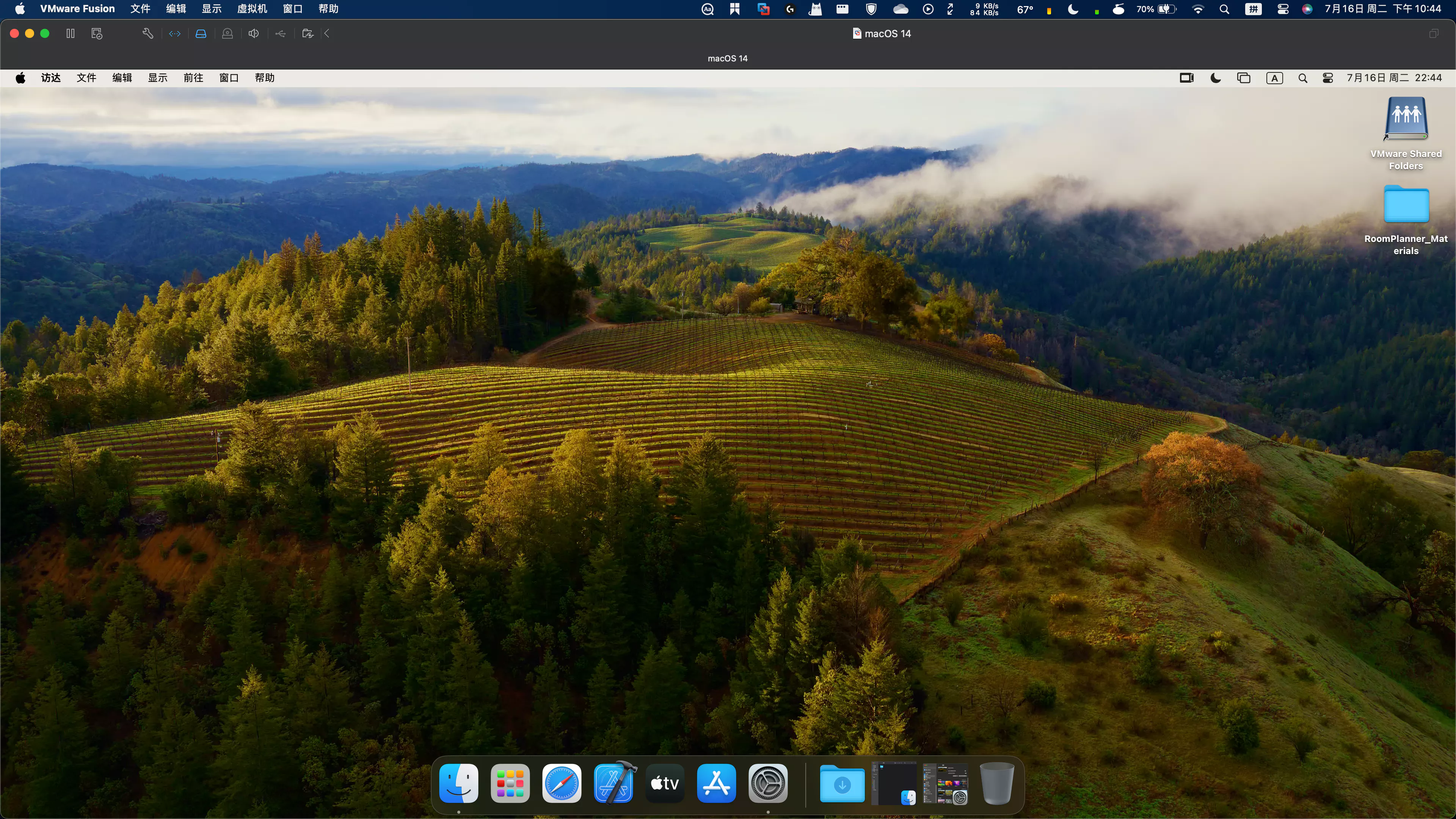Pause the virtual machine from the toolbar
This screenshot has width=1456, height=819.
click(x=70, y=34)
